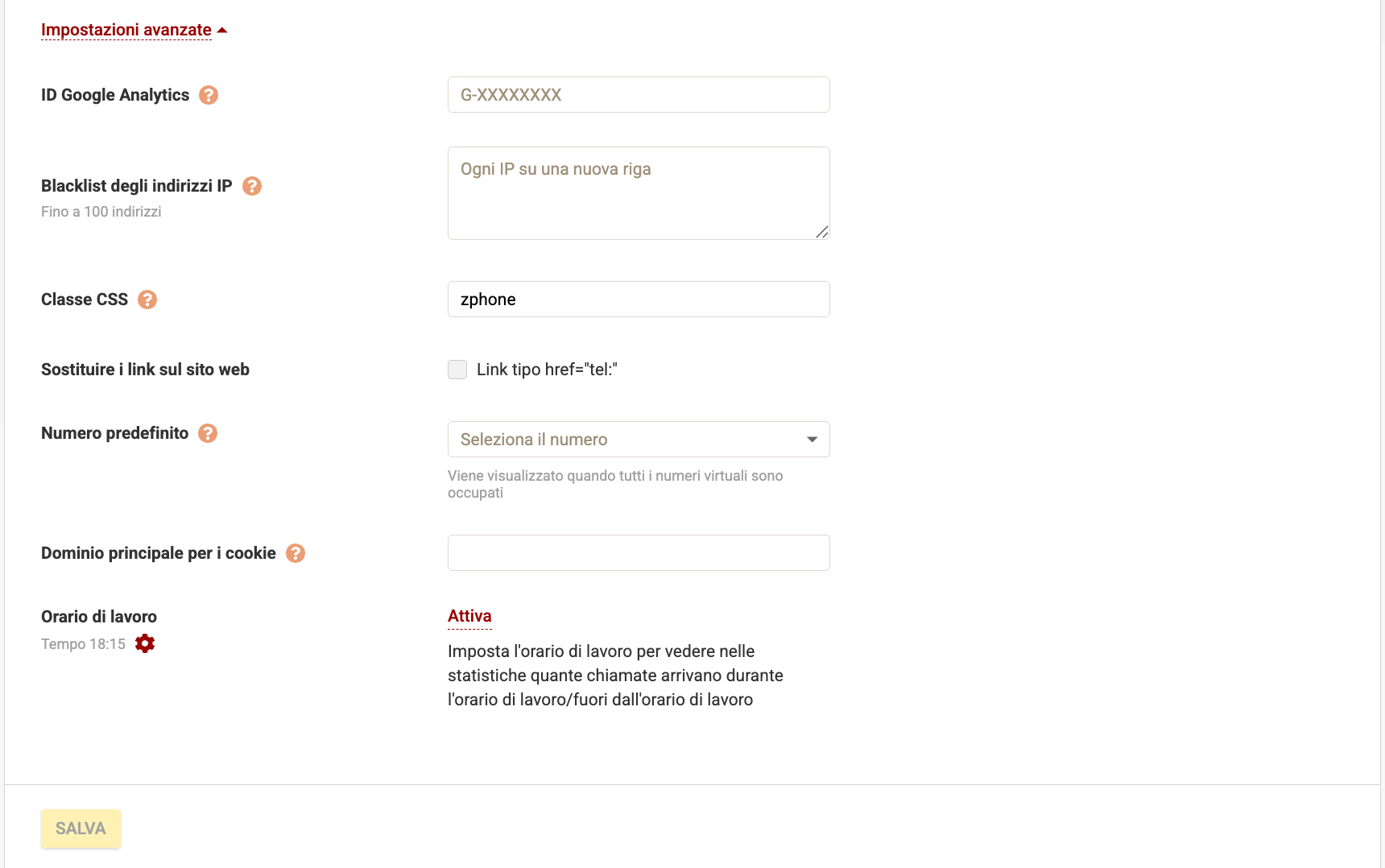Expand the default number selection list

click(639, 440)
